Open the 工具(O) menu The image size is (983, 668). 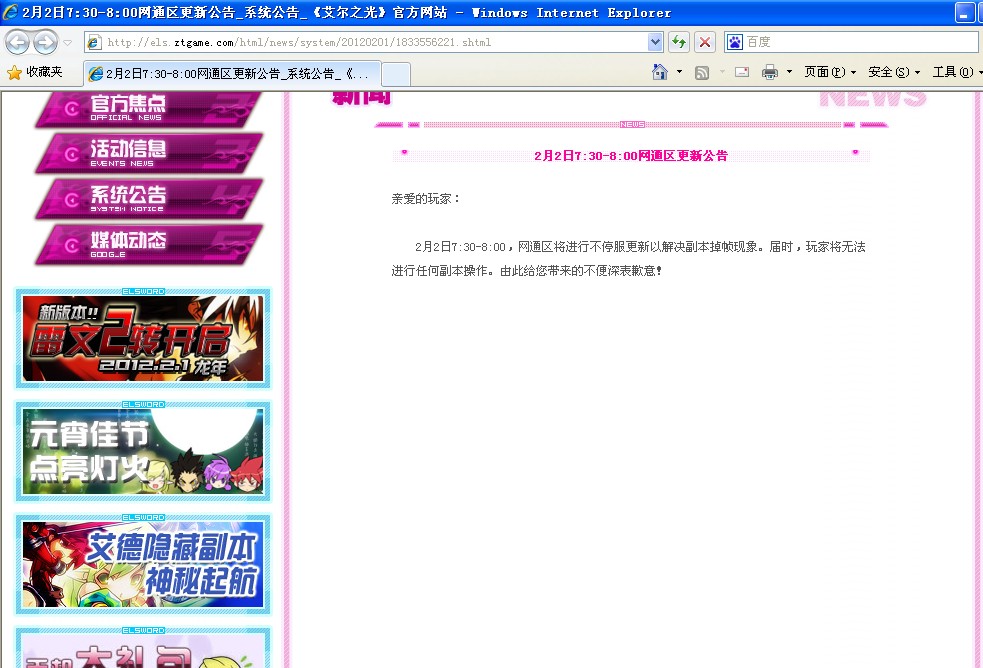click(957, 72)
